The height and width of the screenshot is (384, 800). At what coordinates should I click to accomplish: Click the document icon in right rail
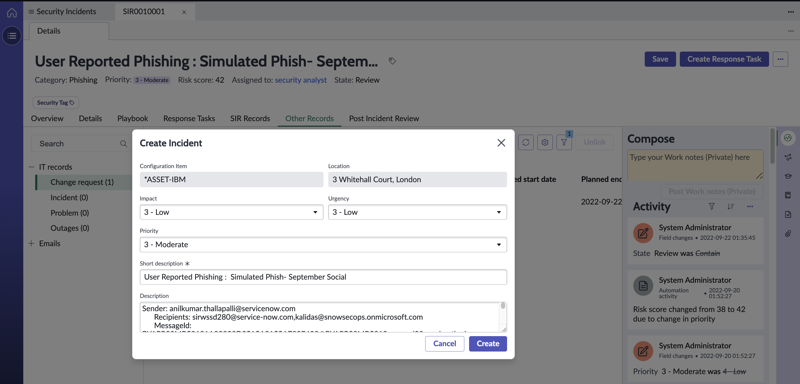(788, 215)
